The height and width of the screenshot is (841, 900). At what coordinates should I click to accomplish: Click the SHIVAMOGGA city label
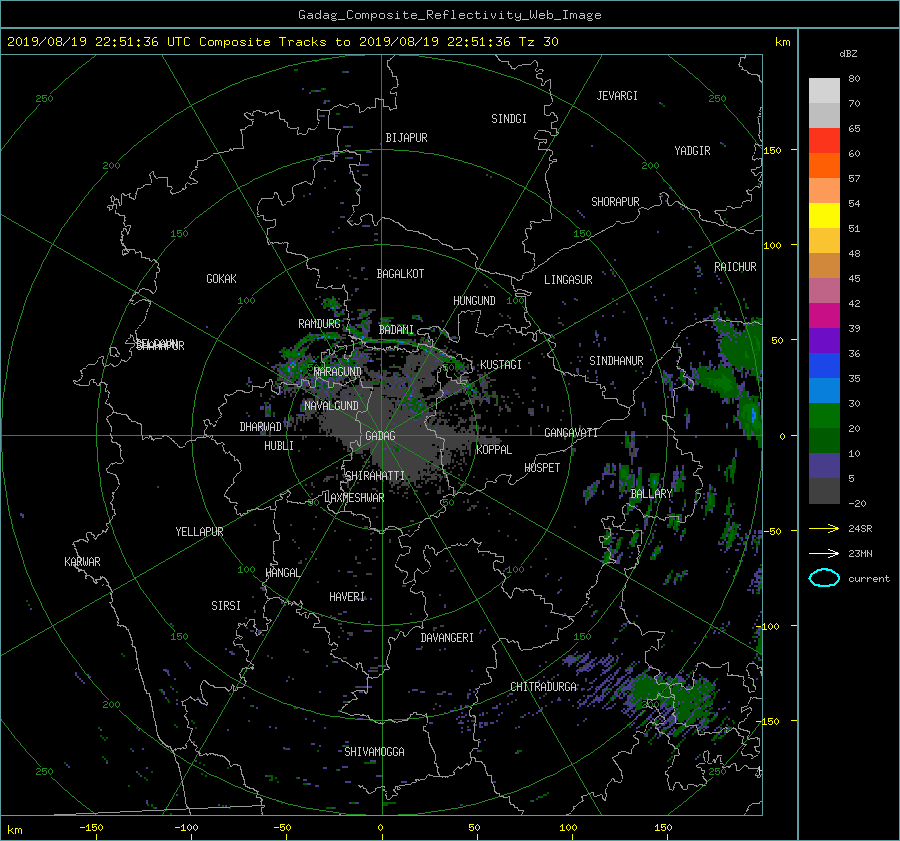(x=374, y=751)
